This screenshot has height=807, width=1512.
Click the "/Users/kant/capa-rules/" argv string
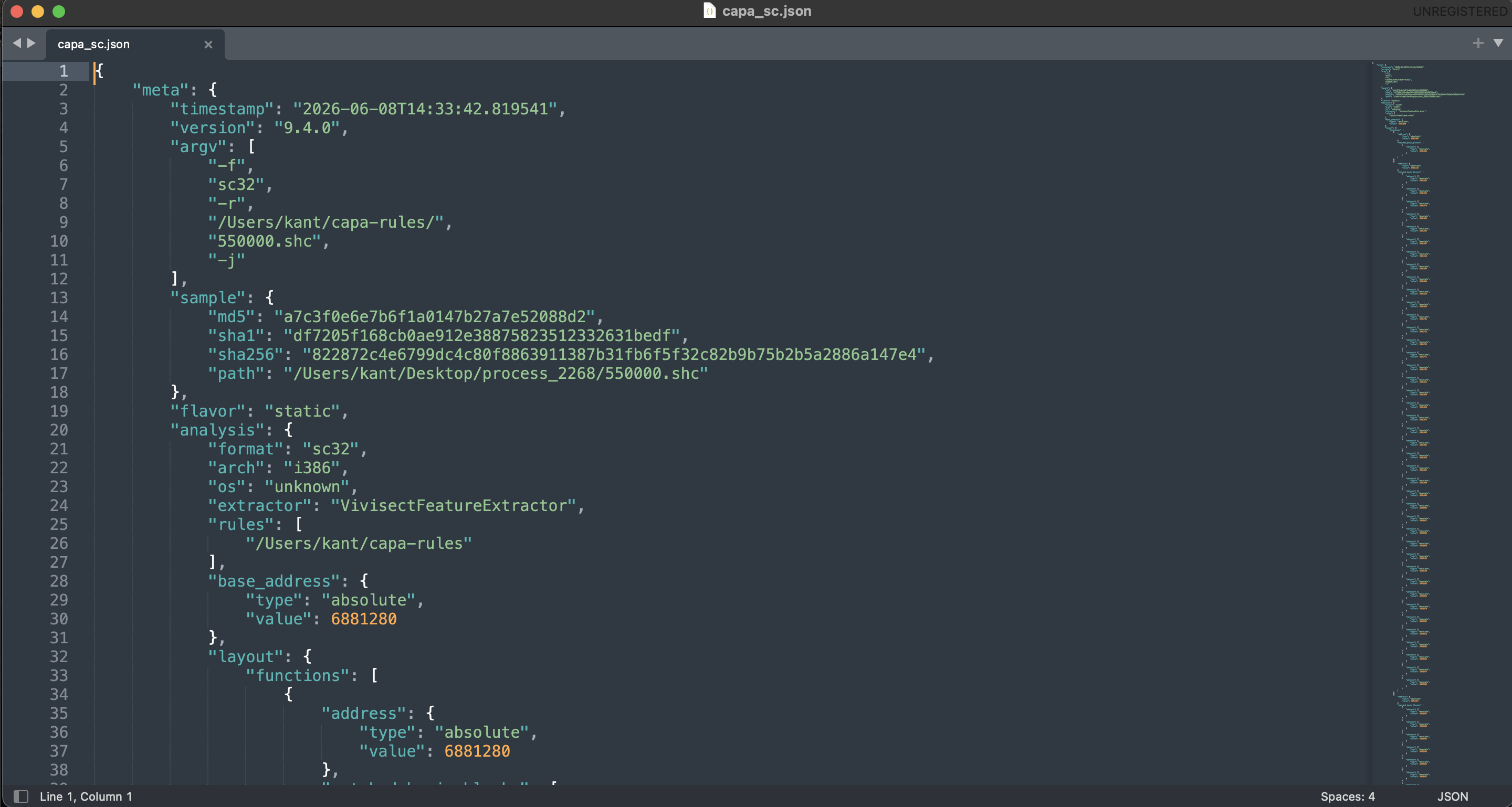(x=327, y=222)
